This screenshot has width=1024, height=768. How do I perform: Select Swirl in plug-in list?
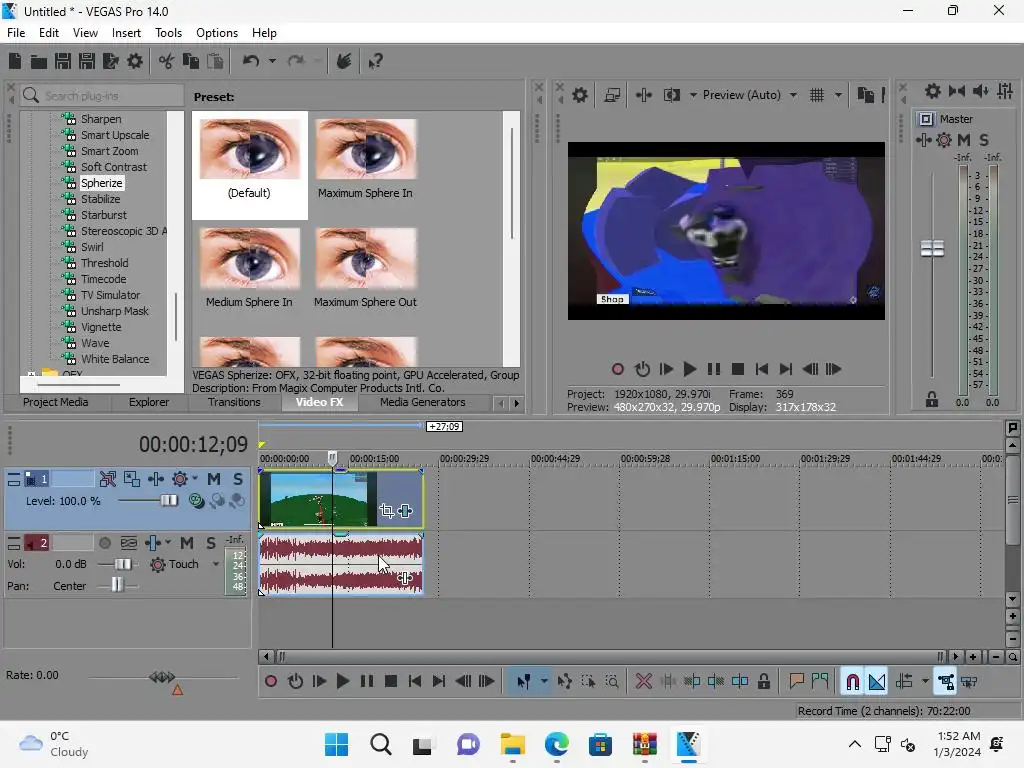click(92, 248)
